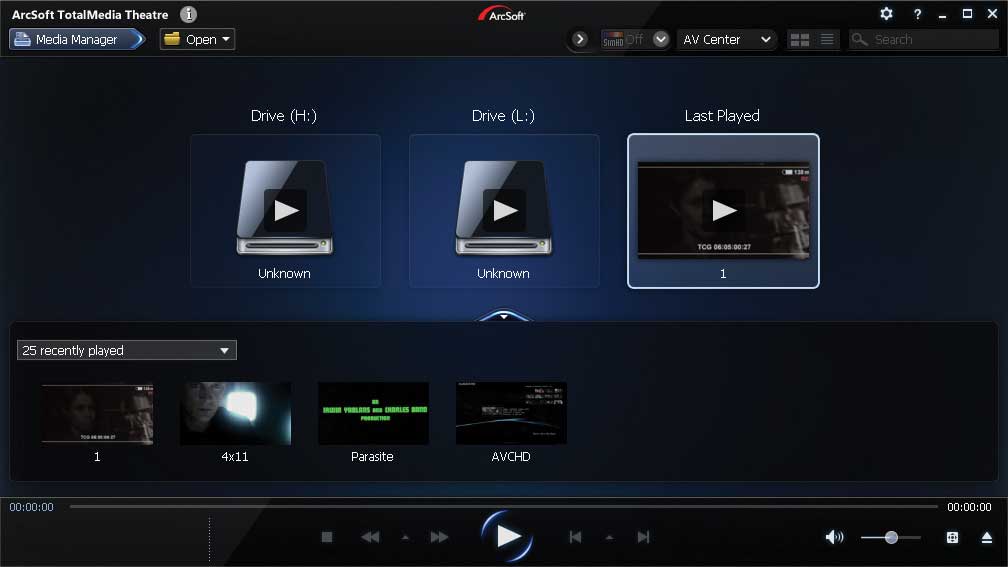Play Drive (L:) Unknown disc

[x=504, y=210]
